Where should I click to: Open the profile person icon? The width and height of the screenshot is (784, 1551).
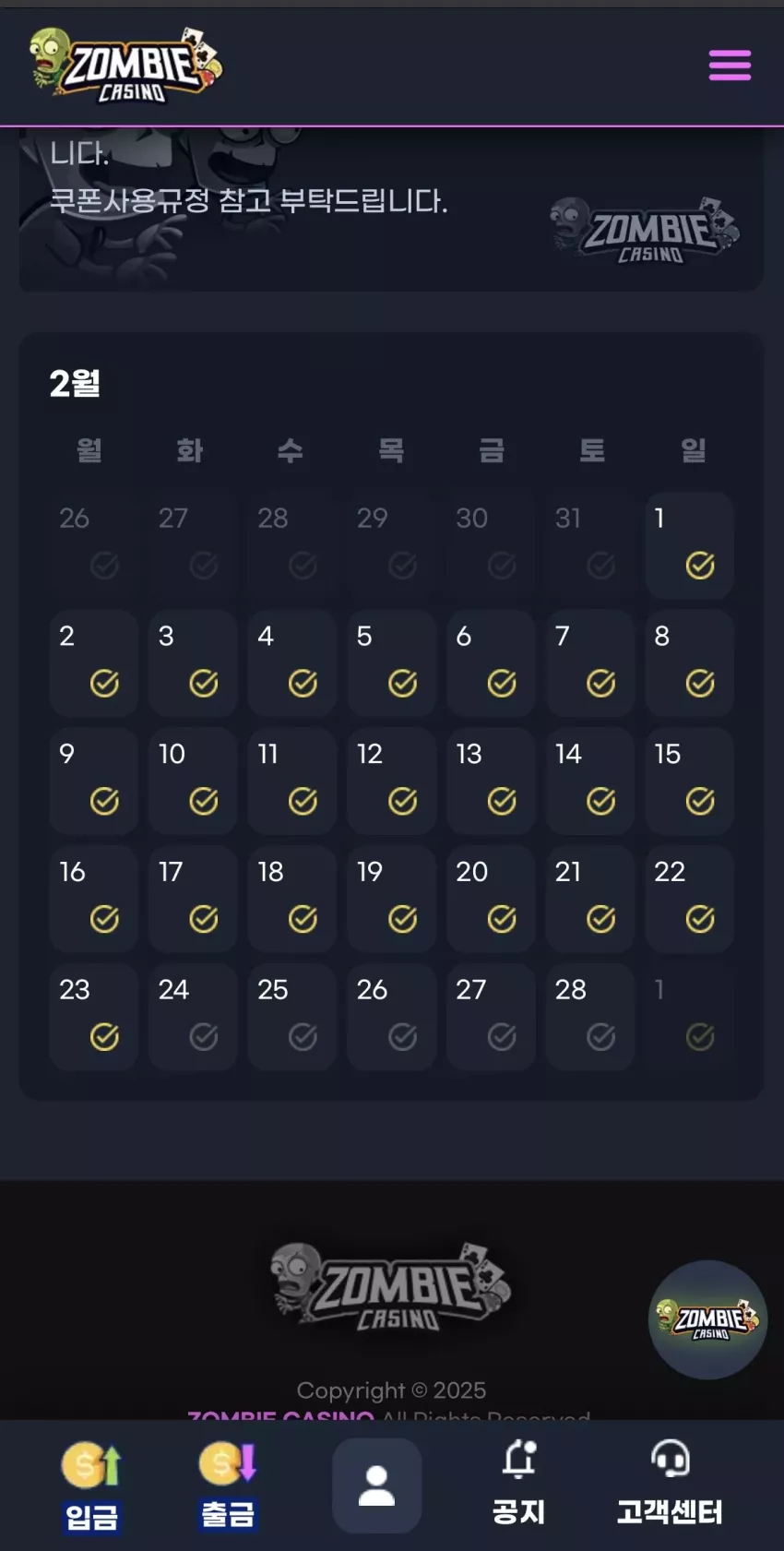click(376, 1485)
